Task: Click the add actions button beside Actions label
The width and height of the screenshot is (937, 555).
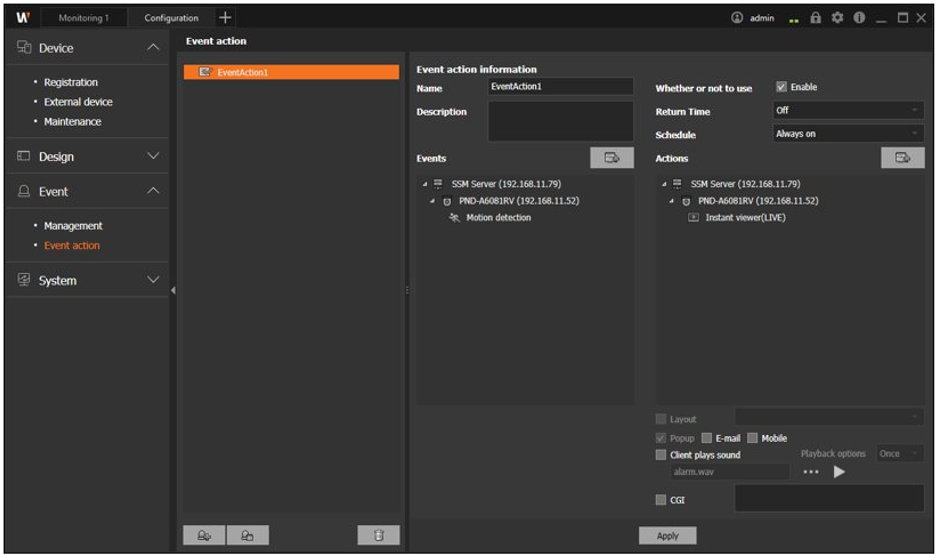Action: (x=902, y=158)
